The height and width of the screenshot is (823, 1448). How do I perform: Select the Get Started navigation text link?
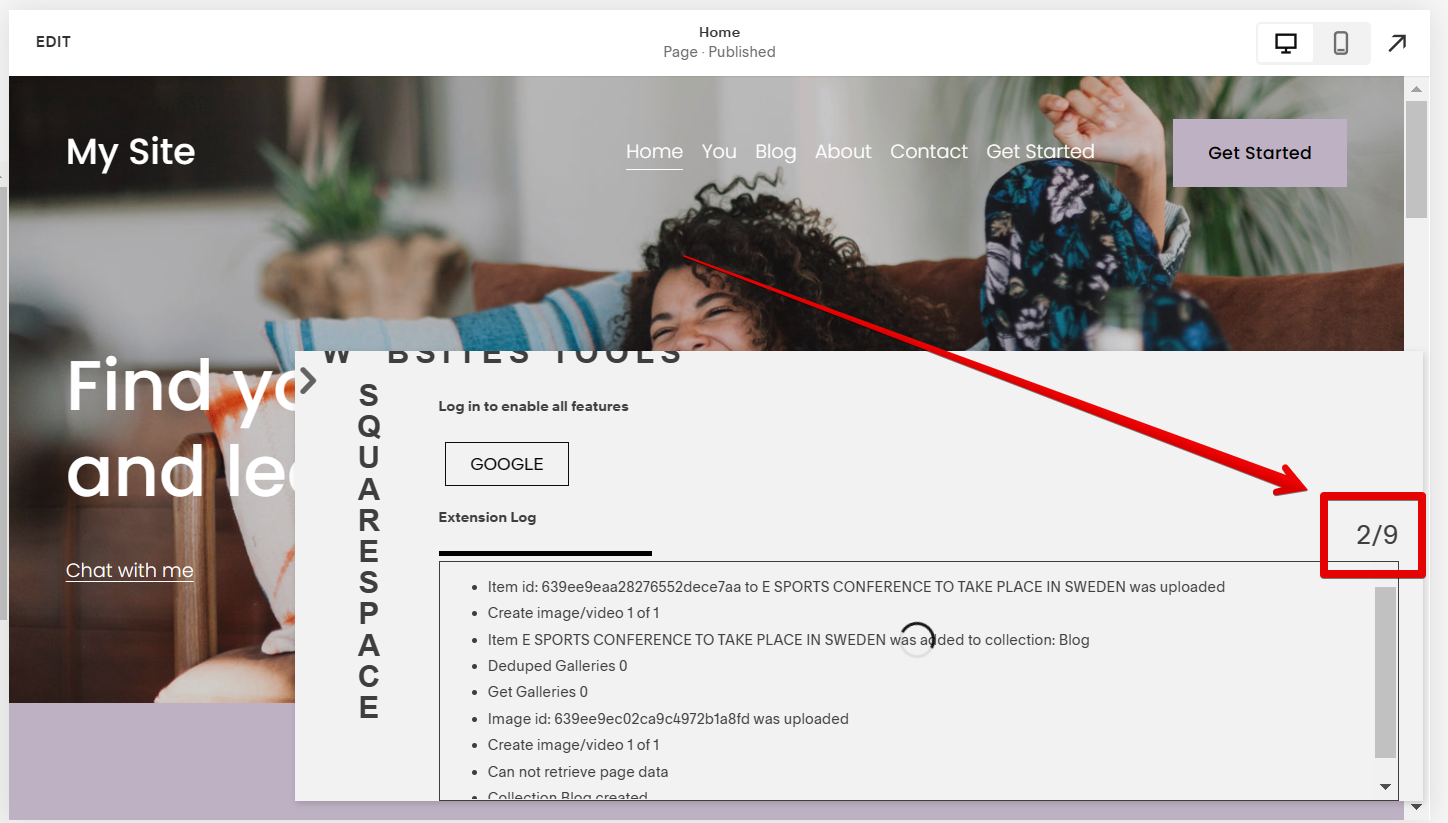[1040, 152]
